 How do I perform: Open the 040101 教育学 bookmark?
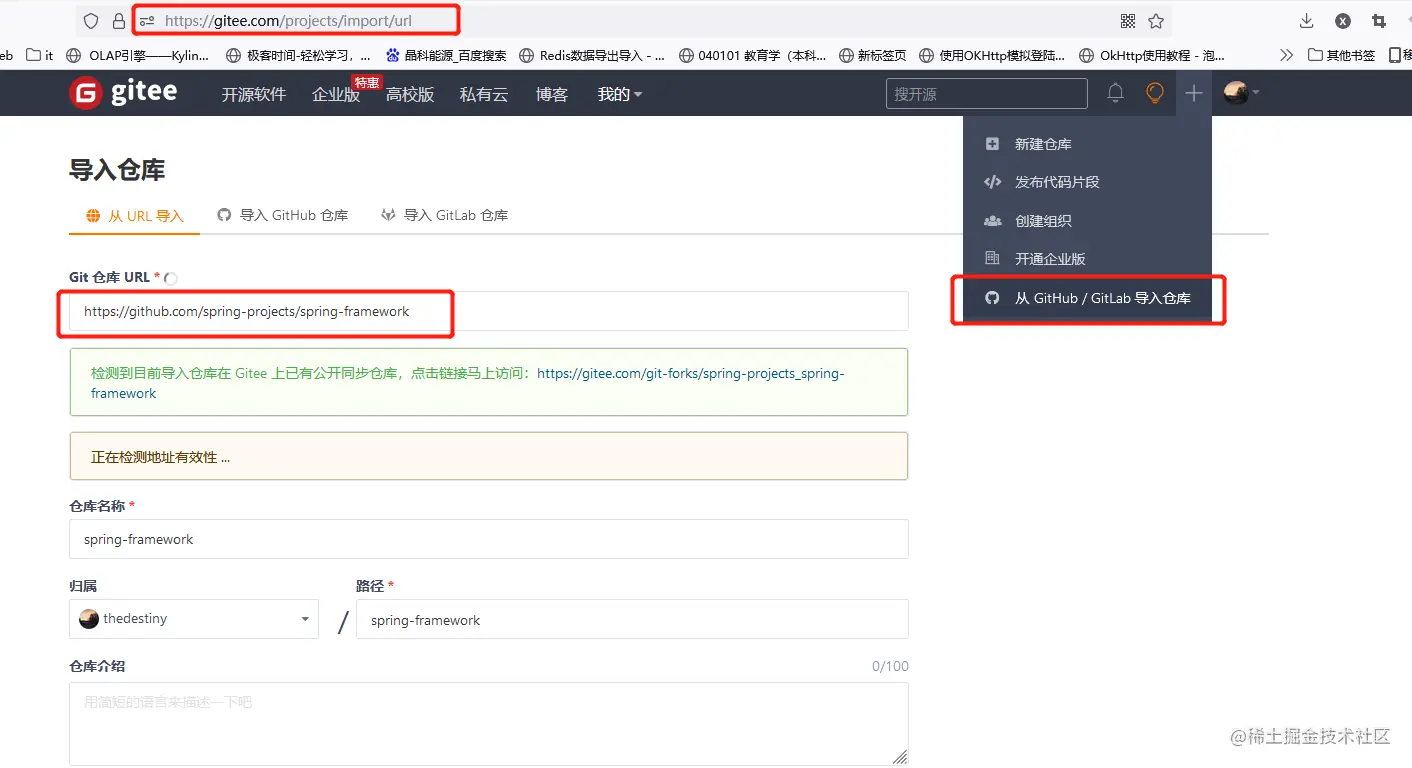[x=752, y=55]
